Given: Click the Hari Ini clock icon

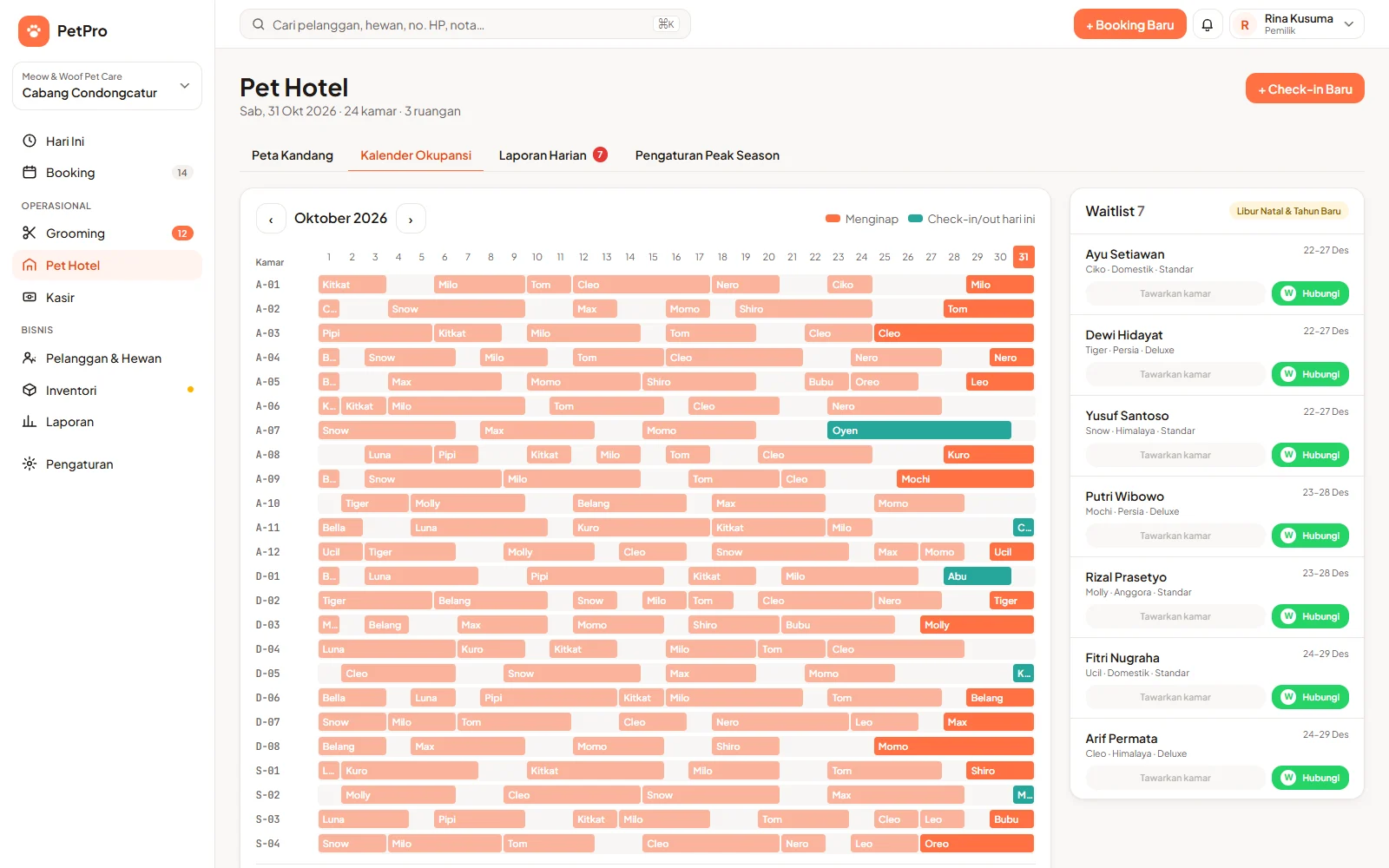Looking at the screenshot, I should 30,141.
